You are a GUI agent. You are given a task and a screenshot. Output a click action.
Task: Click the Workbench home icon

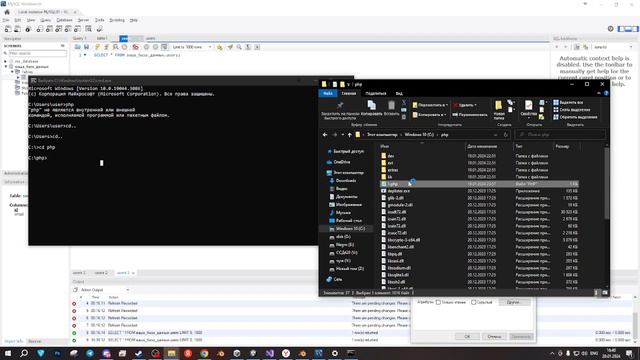tap(7, 12)
